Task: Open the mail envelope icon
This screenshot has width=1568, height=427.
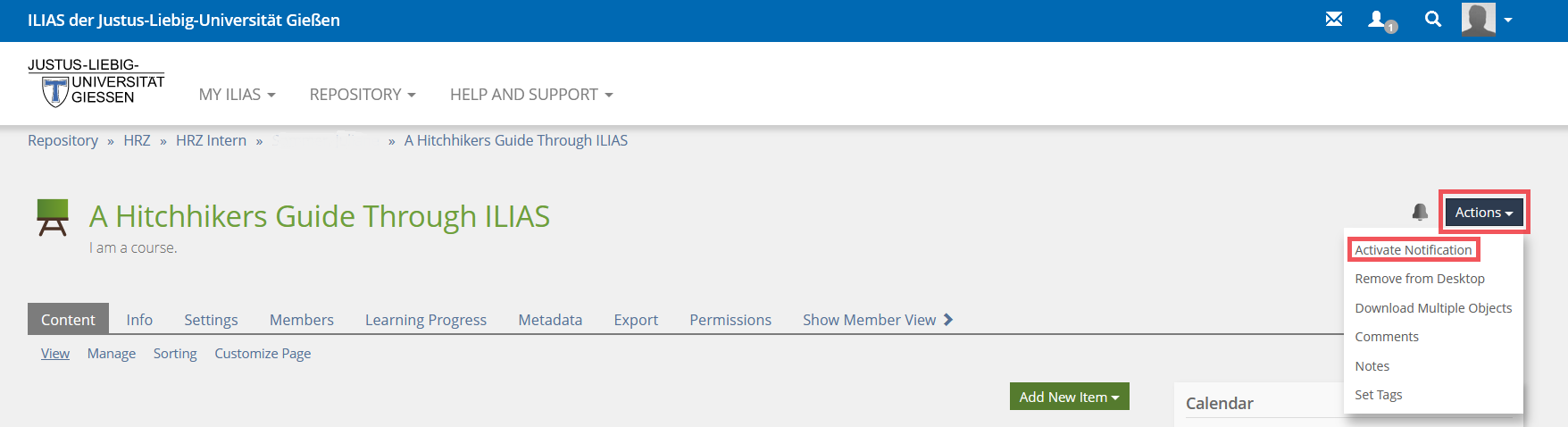Action: point(1334,19)
